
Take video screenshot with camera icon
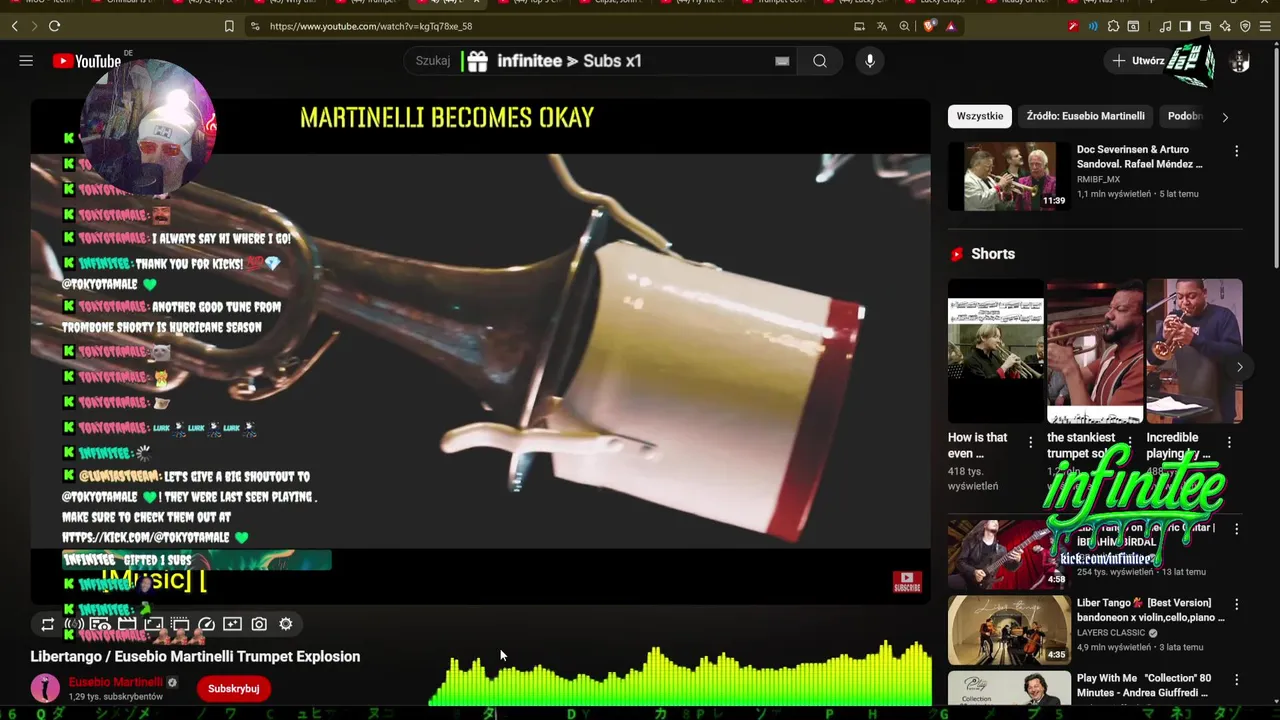point(259,624)
